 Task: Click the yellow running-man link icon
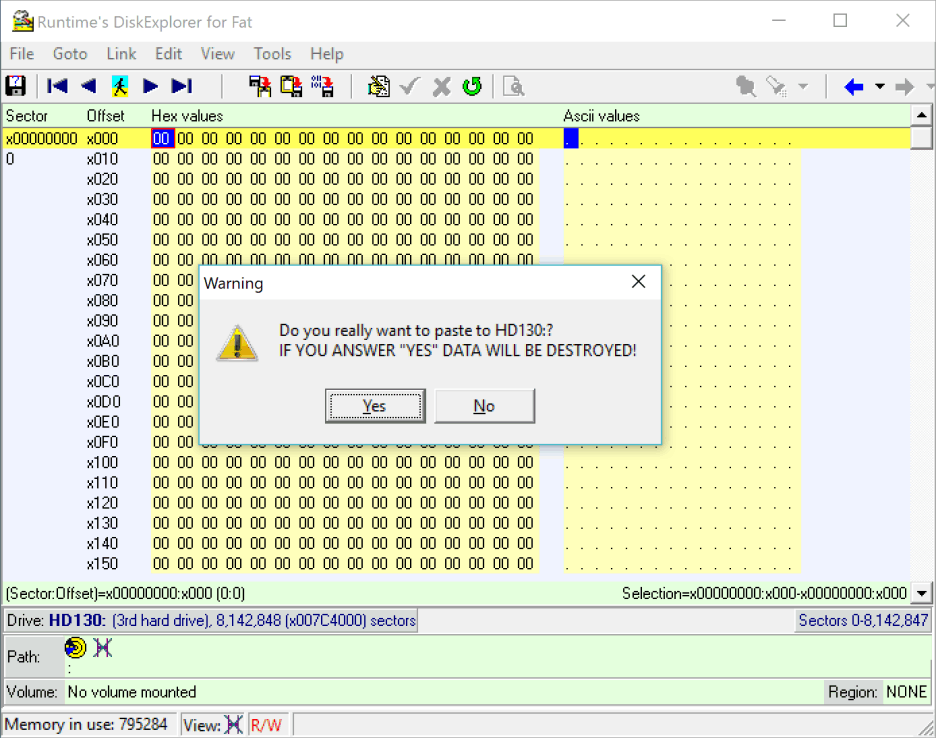click(x=120, y=86)
